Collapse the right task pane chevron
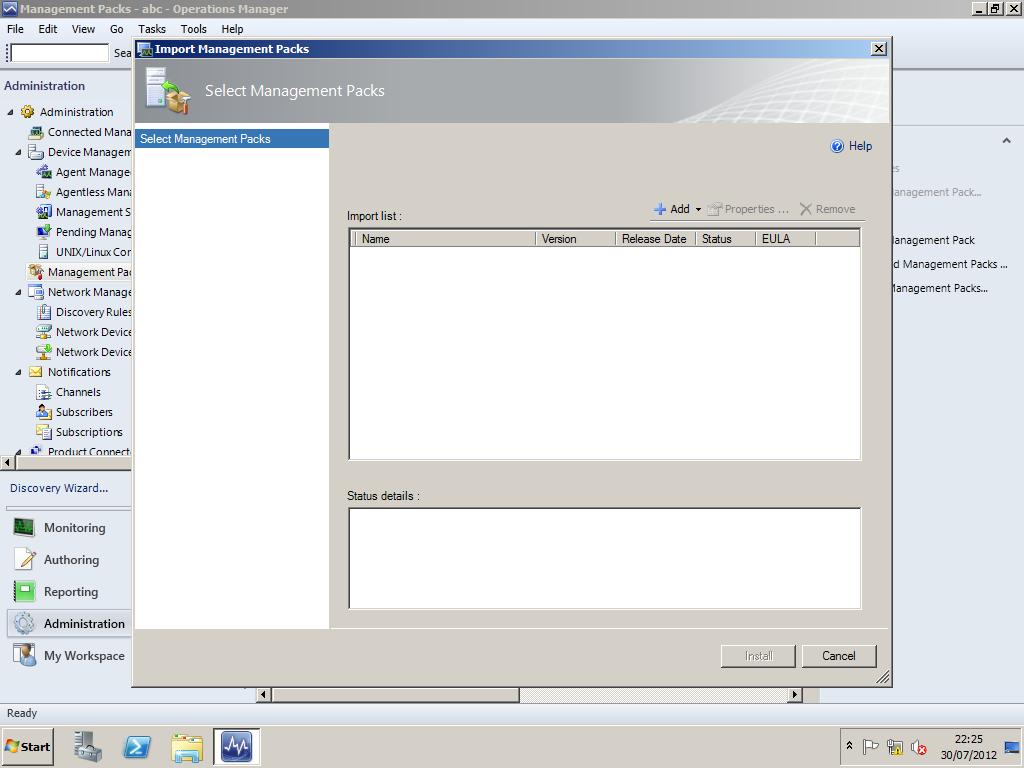 coord(1006,140)
